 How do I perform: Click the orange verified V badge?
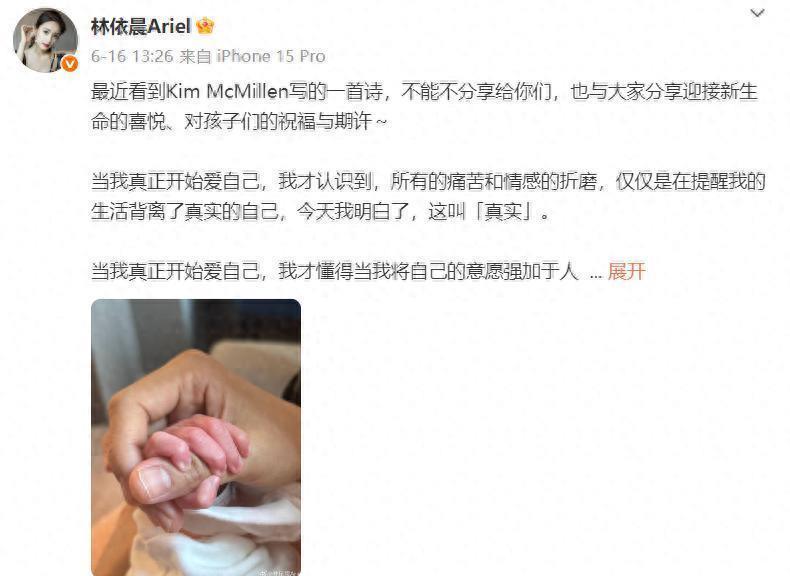(70, 63)
